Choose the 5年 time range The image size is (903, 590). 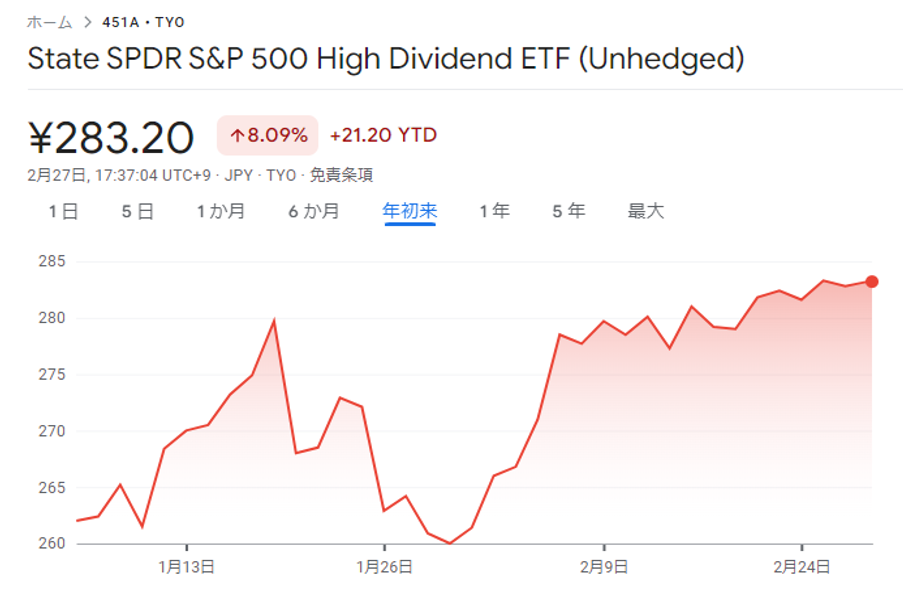click(568, 211)
